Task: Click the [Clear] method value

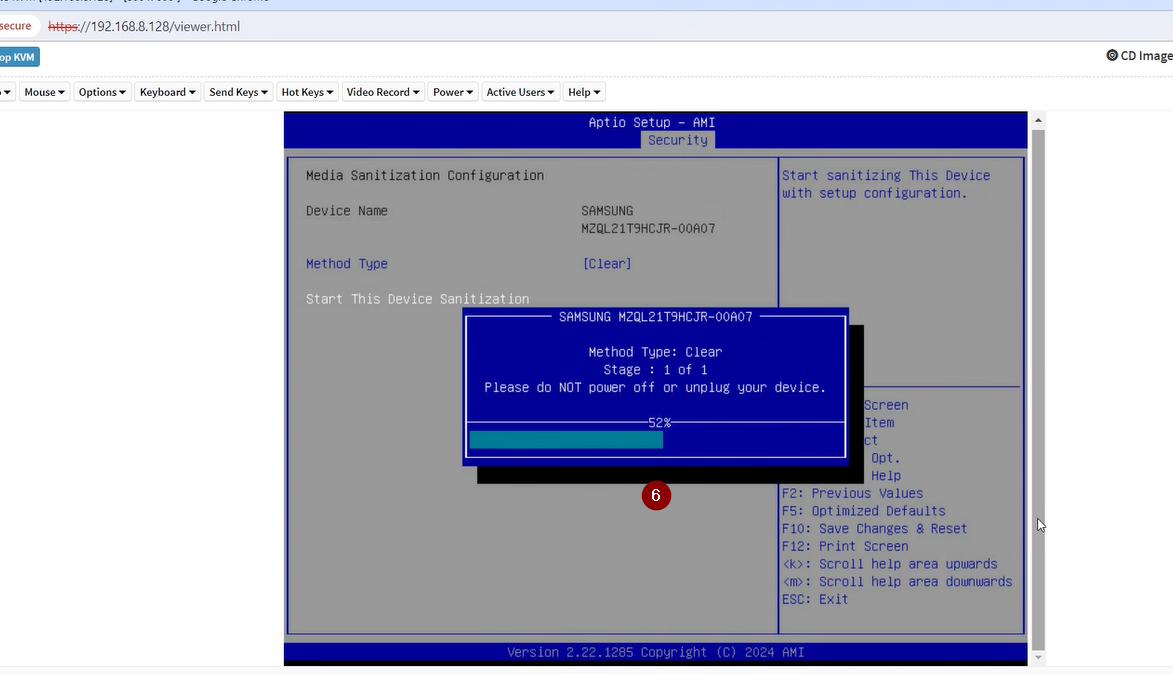Action: (607, 263)
